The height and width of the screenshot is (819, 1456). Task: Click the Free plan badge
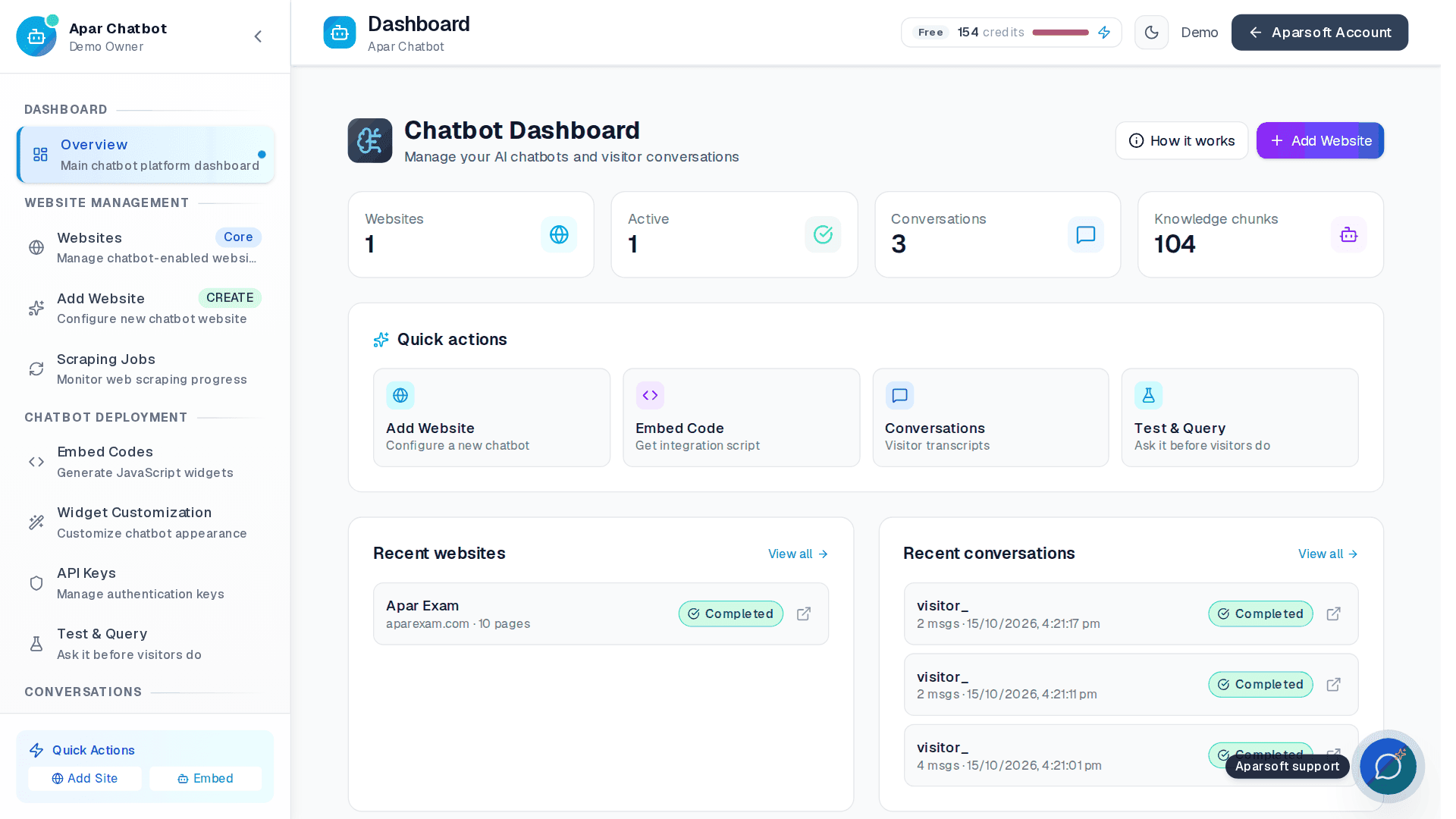coord(930,33)
